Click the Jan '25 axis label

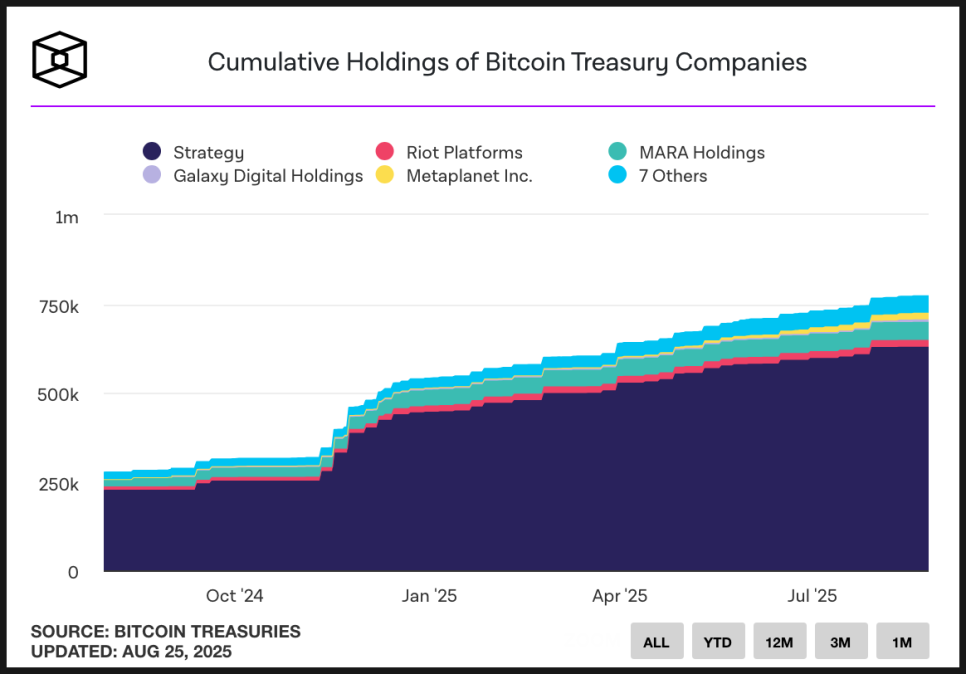point(429,596)
